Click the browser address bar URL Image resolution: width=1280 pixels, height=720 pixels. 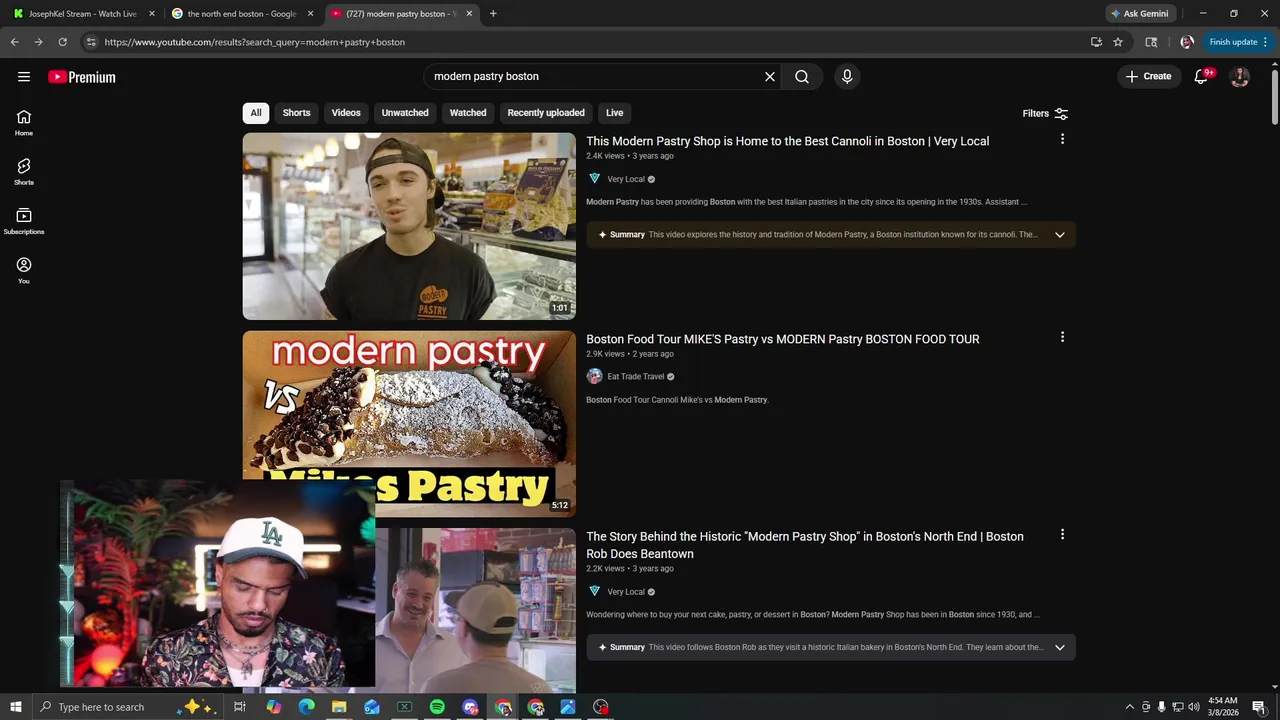254,42
